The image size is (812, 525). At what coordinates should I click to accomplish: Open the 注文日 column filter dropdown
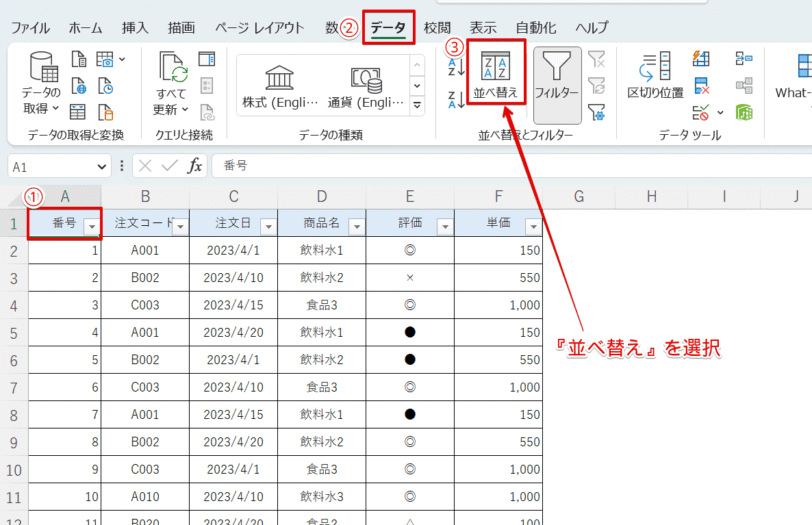(268, 226)
